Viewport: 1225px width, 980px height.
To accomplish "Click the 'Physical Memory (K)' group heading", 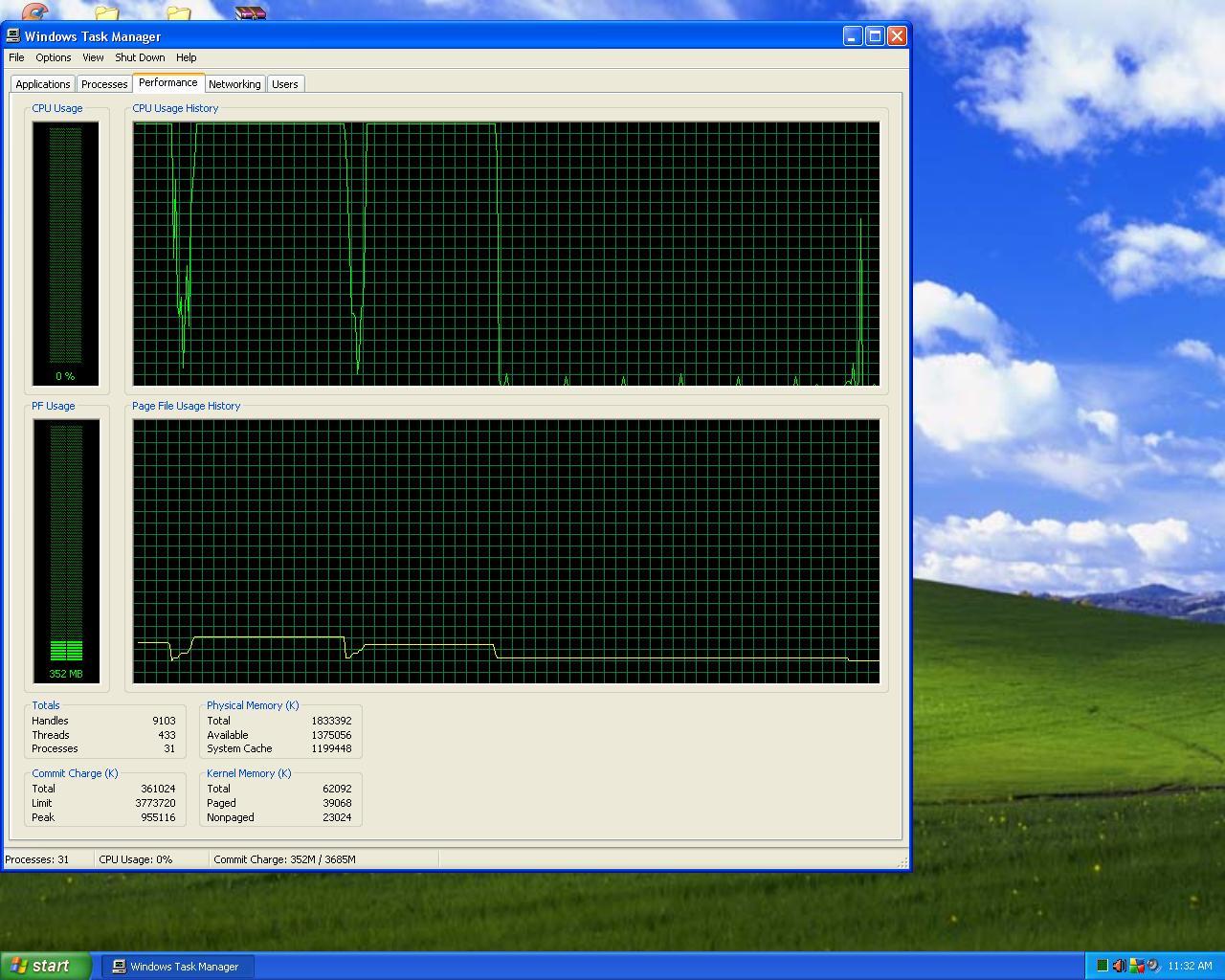I will (x=253, y=705).
